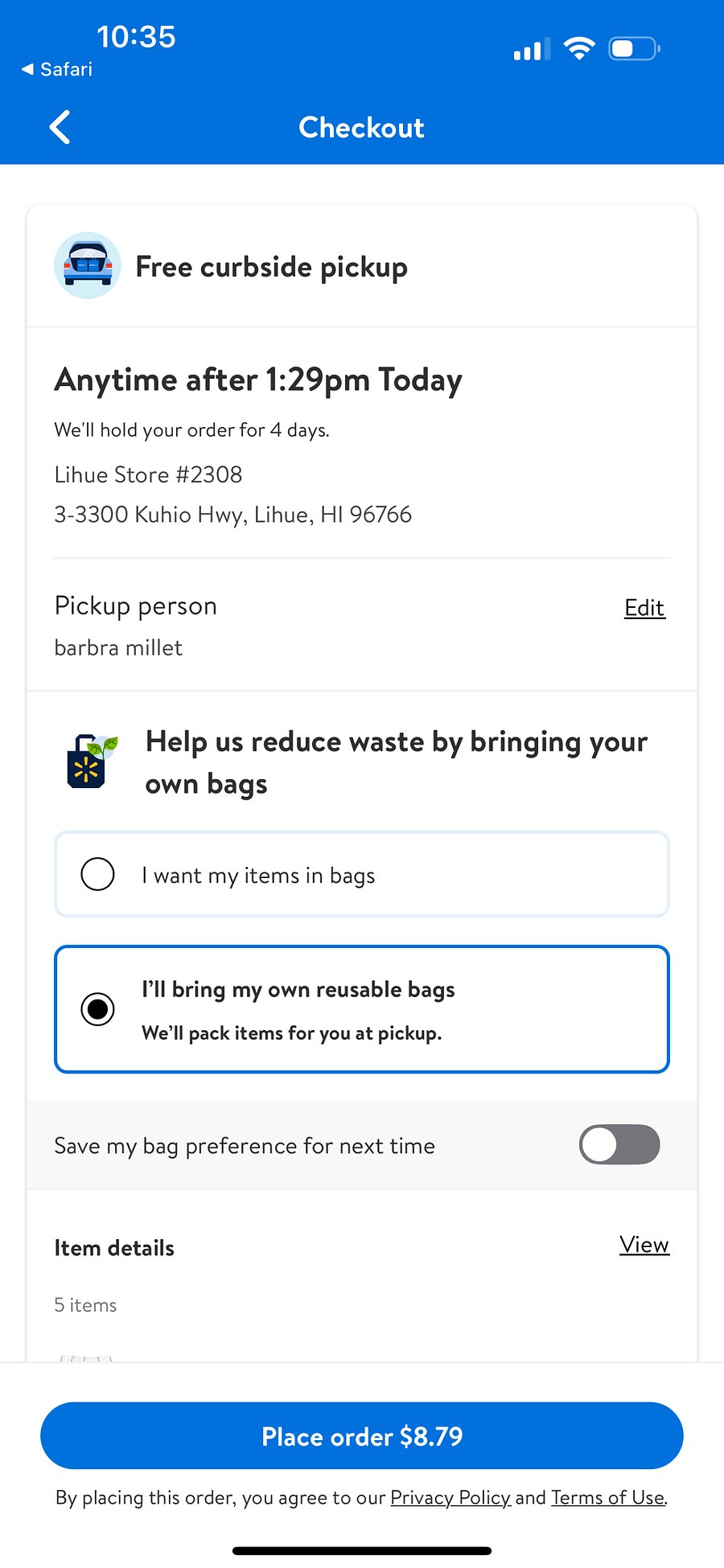
Task: Tap the battery indicator icon
Action: click(635, 49)
